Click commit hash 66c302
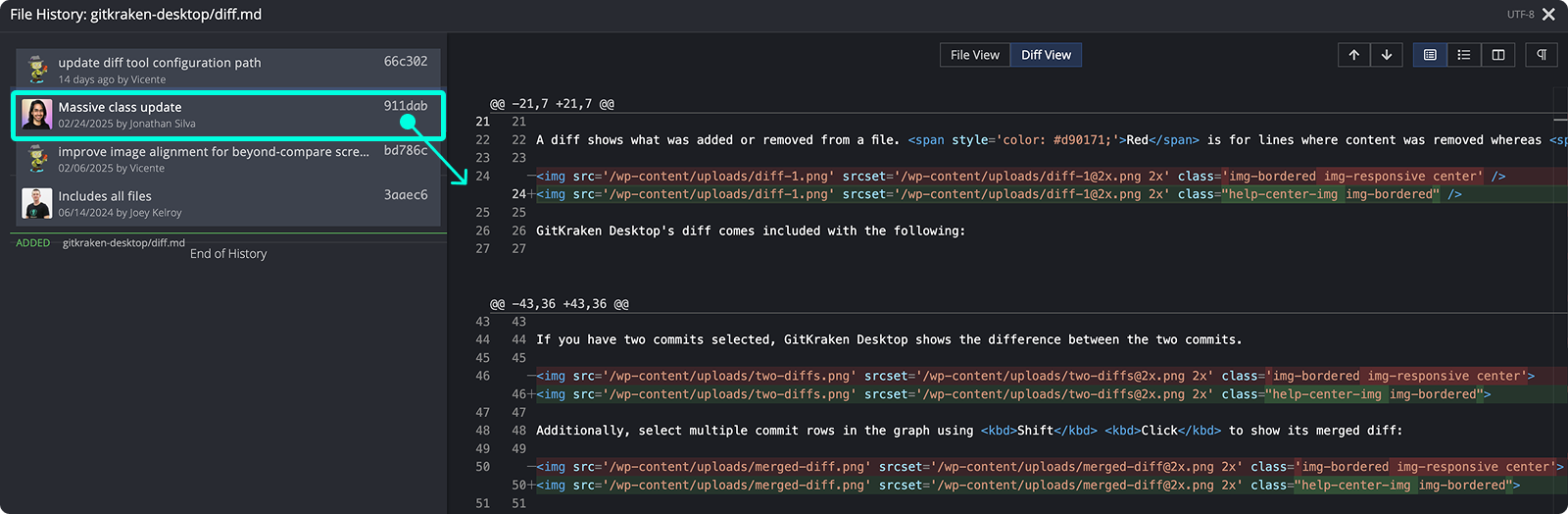This screenshot has height=514, width=1568. click(x=405, y=61)
